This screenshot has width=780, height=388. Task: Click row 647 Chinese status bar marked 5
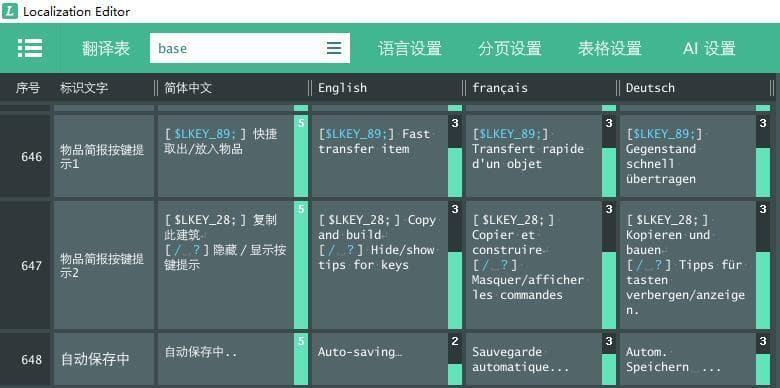pyautogui.click(x=301, y=265)
